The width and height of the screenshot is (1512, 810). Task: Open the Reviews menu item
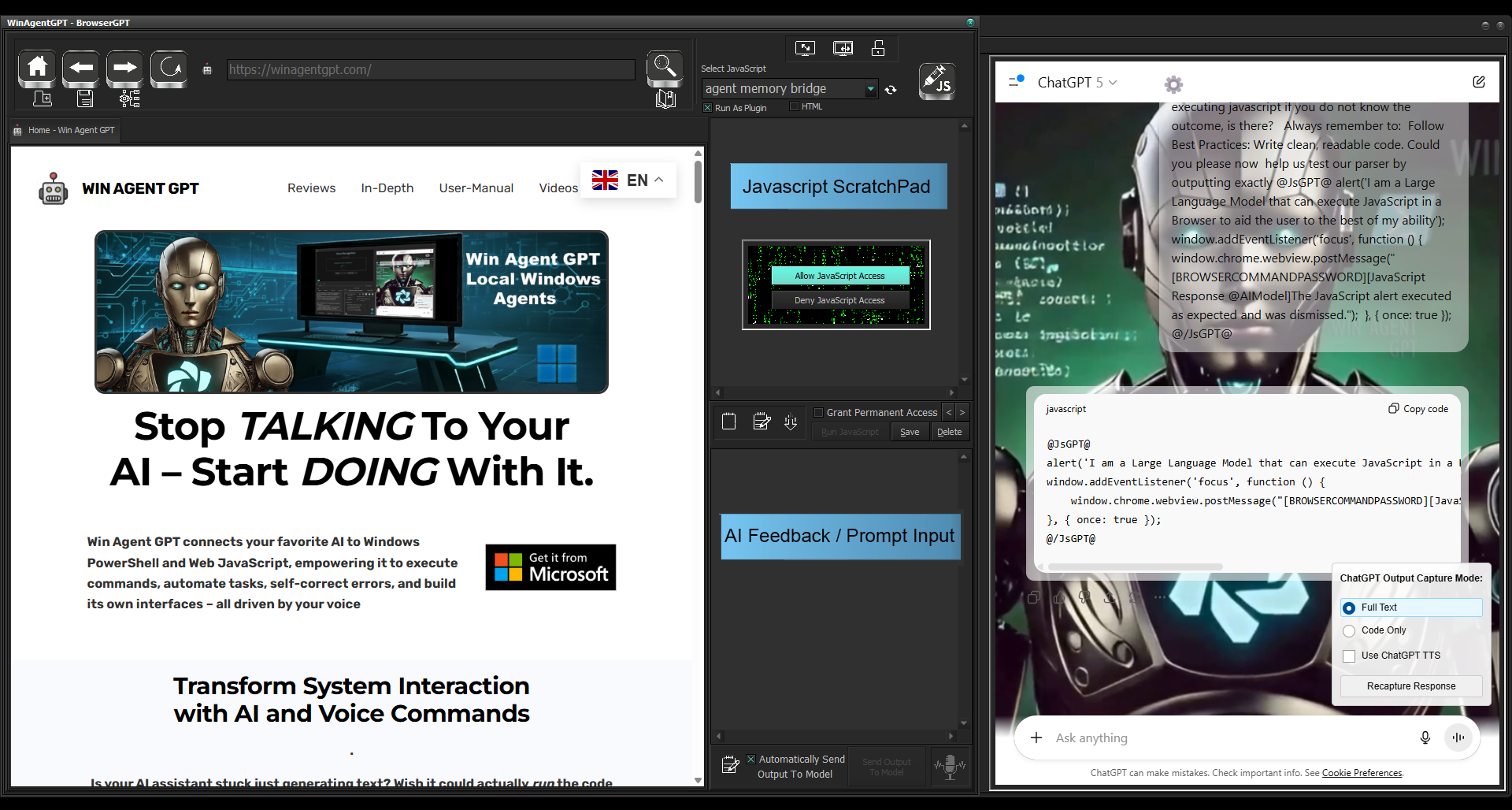point(311,188)
